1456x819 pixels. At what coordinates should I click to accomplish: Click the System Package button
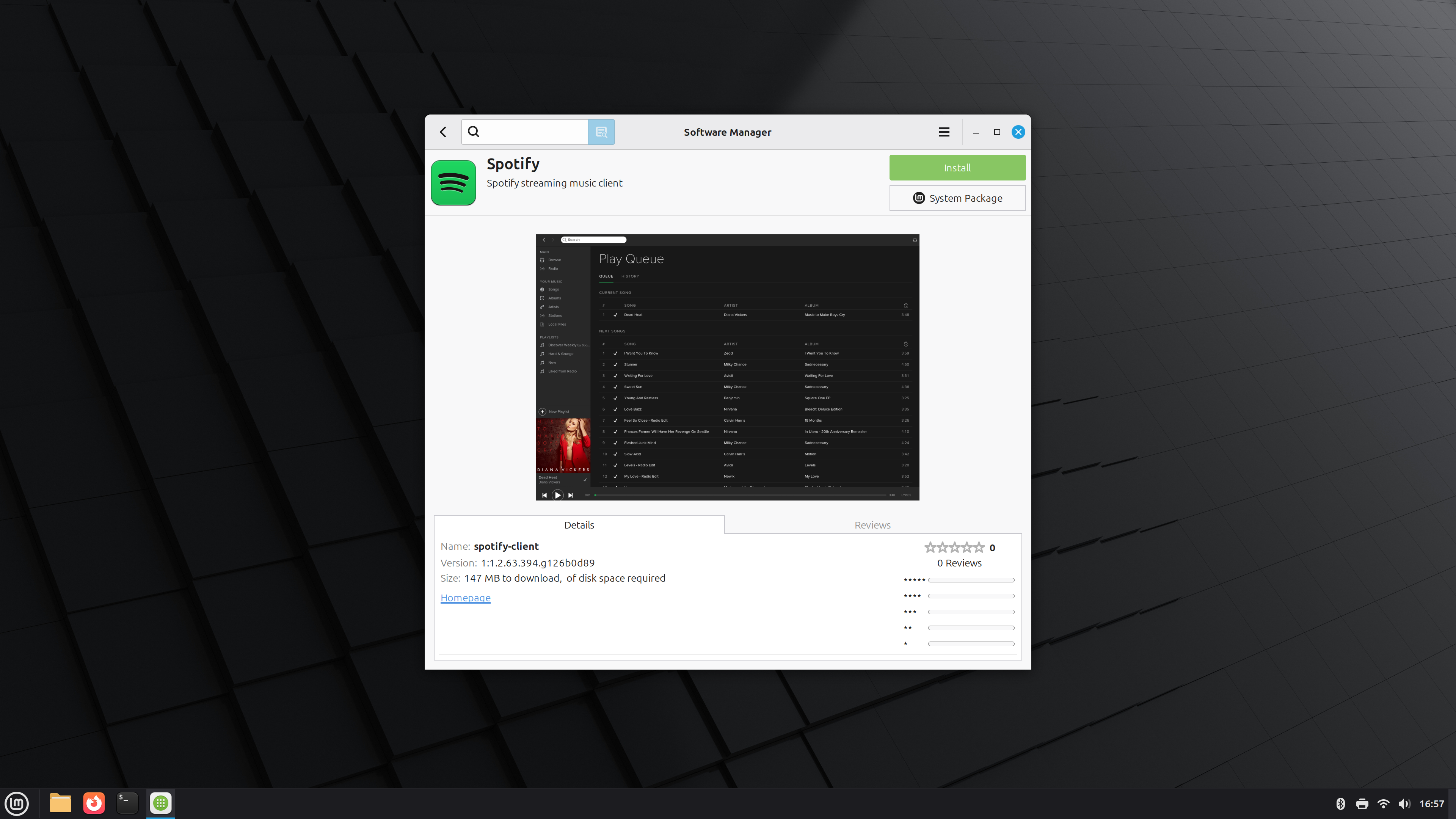tap(957, 198)
